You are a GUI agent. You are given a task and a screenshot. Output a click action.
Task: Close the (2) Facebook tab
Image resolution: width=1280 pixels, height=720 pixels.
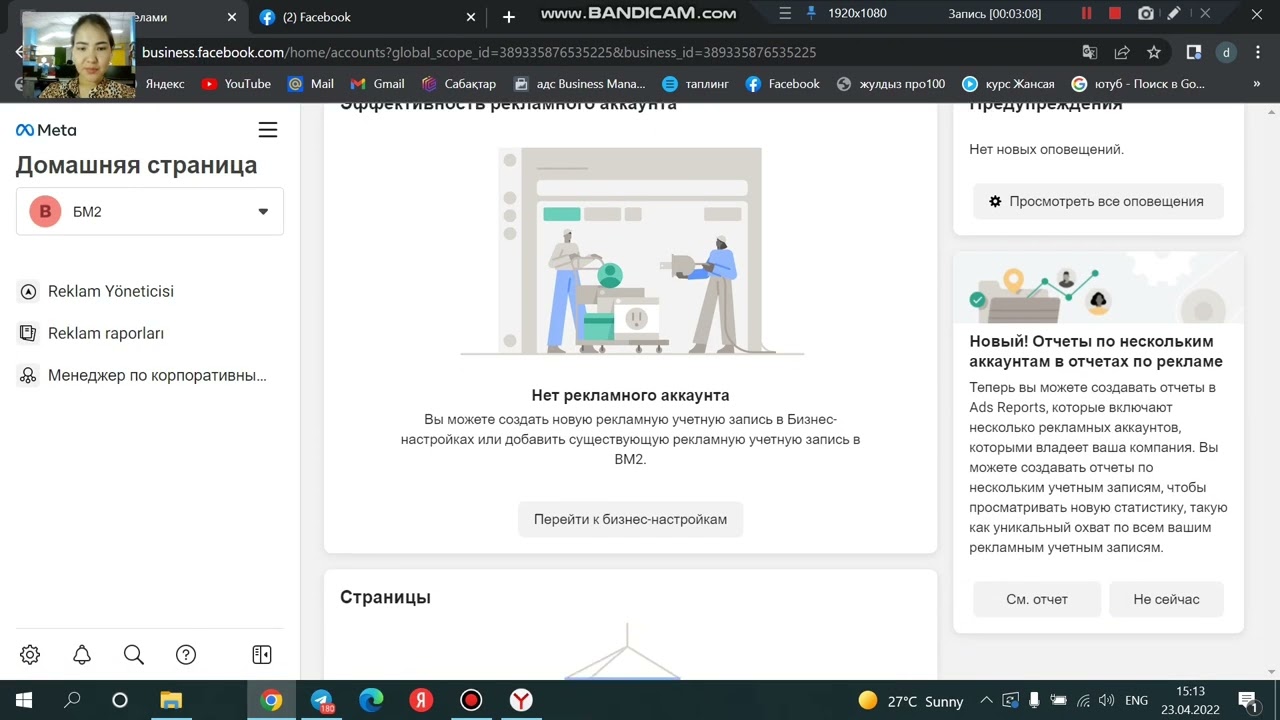coord(472,17)
